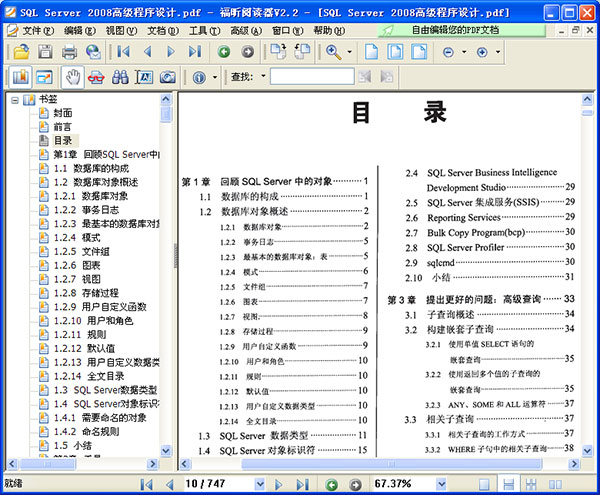Click the open file folder icon
Image resolution: width=600 pixels, height=495 pixels.
coord(20,51)
